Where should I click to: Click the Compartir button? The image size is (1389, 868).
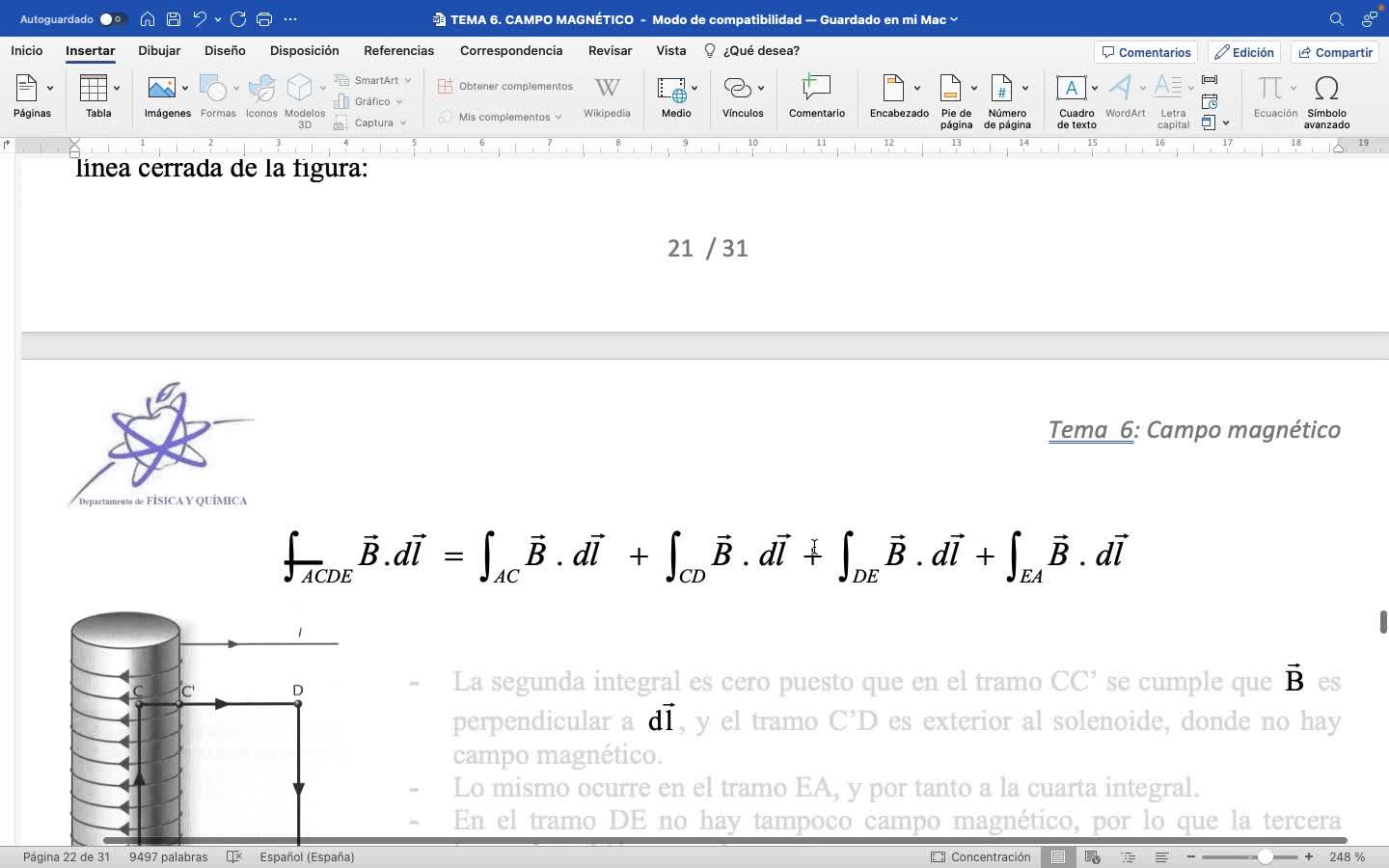click(1335, 52)
